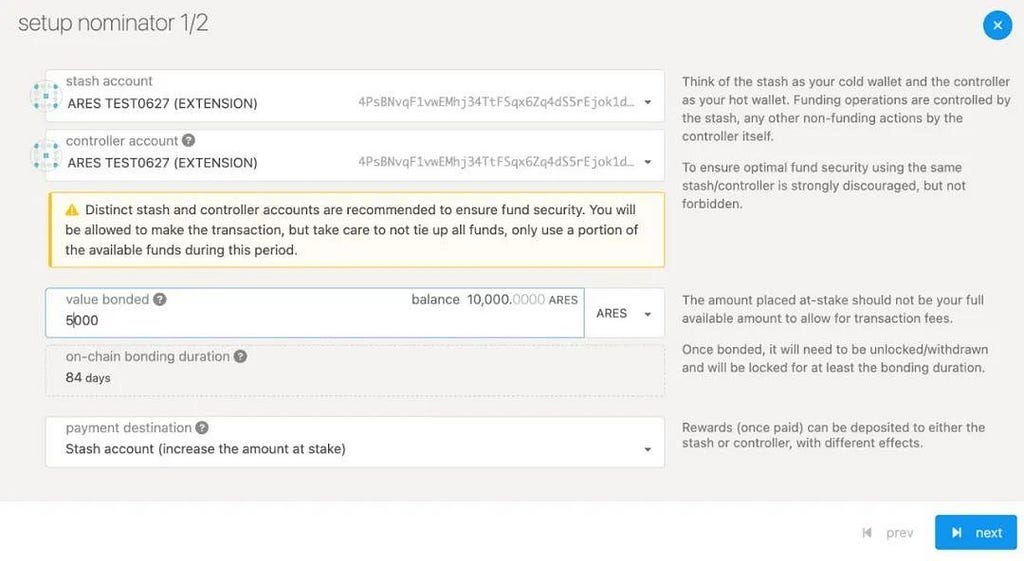Open the ARES unit selector dropdown
The image size is (1024, 561).
[x=624, y=313]
